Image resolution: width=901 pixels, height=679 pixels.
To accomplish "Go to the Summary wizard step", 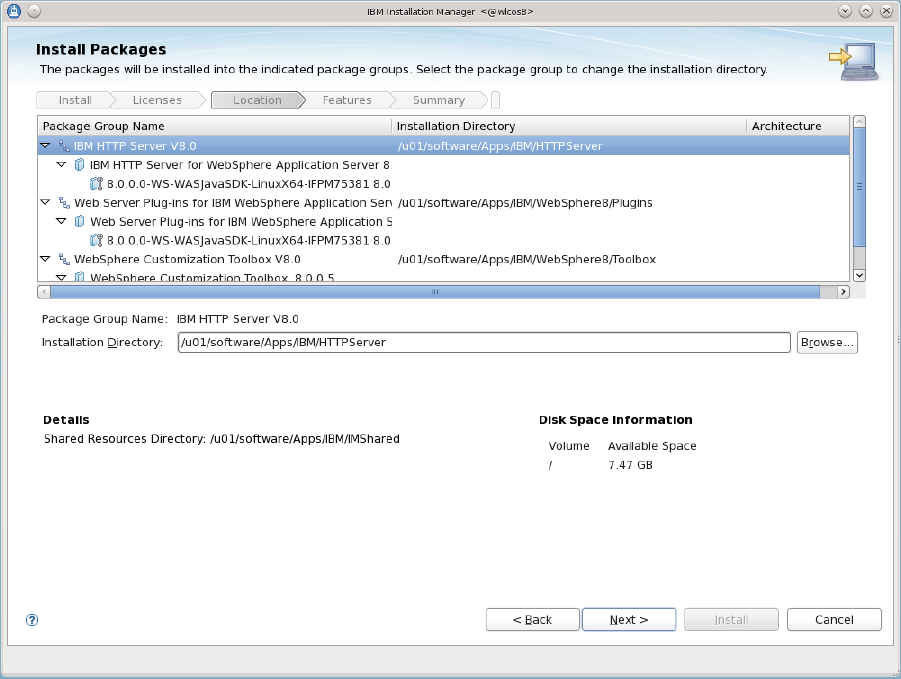I will coord(438,100).
